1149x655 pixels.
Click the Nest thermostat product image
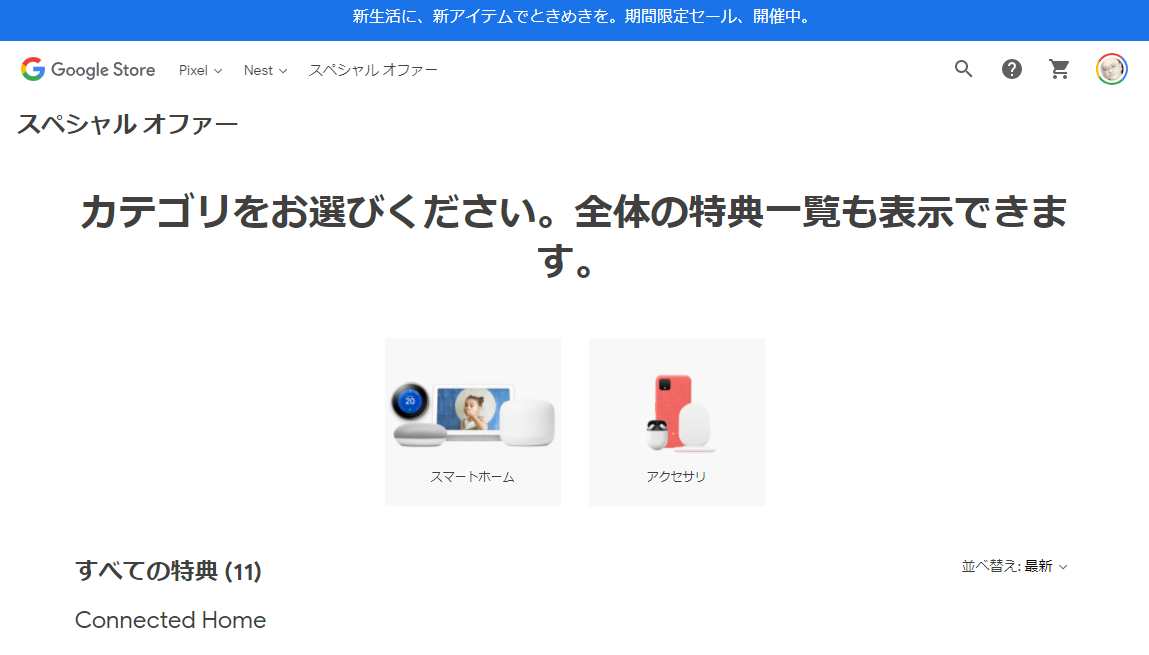pos(410,401)
